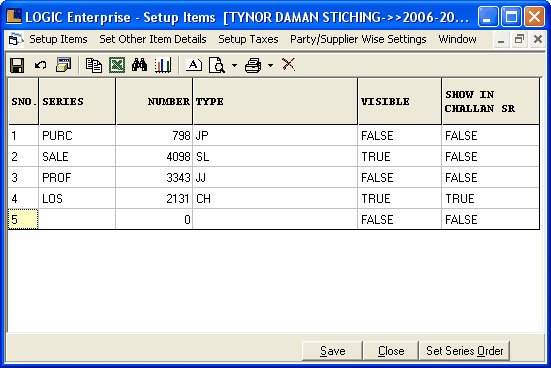Click the type cell SL
Viewport: 551px width, 368px height.
(x=275, y=156)
